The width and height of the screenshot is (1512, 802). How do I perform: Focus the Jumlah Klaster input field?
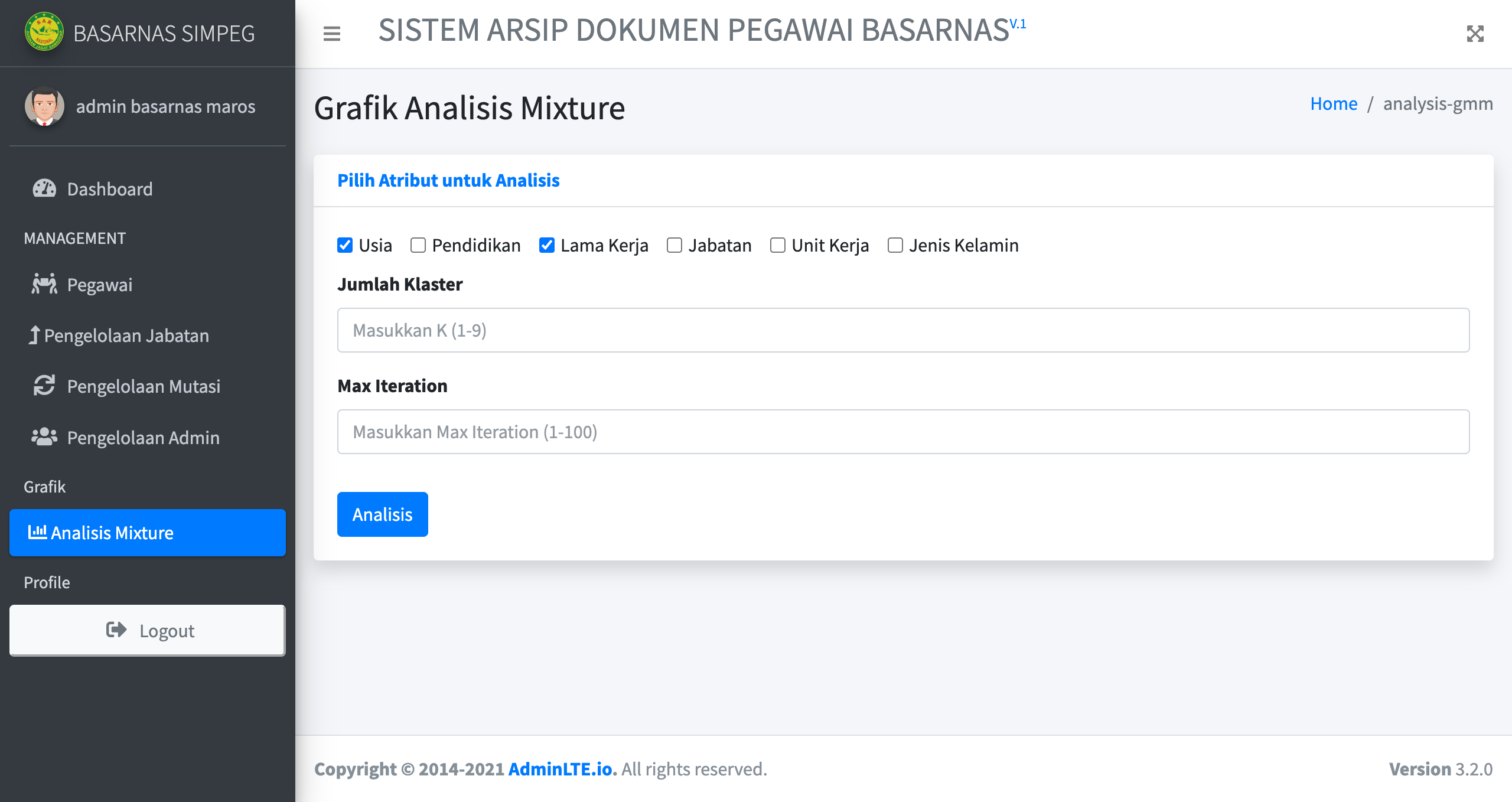(903, 330)
